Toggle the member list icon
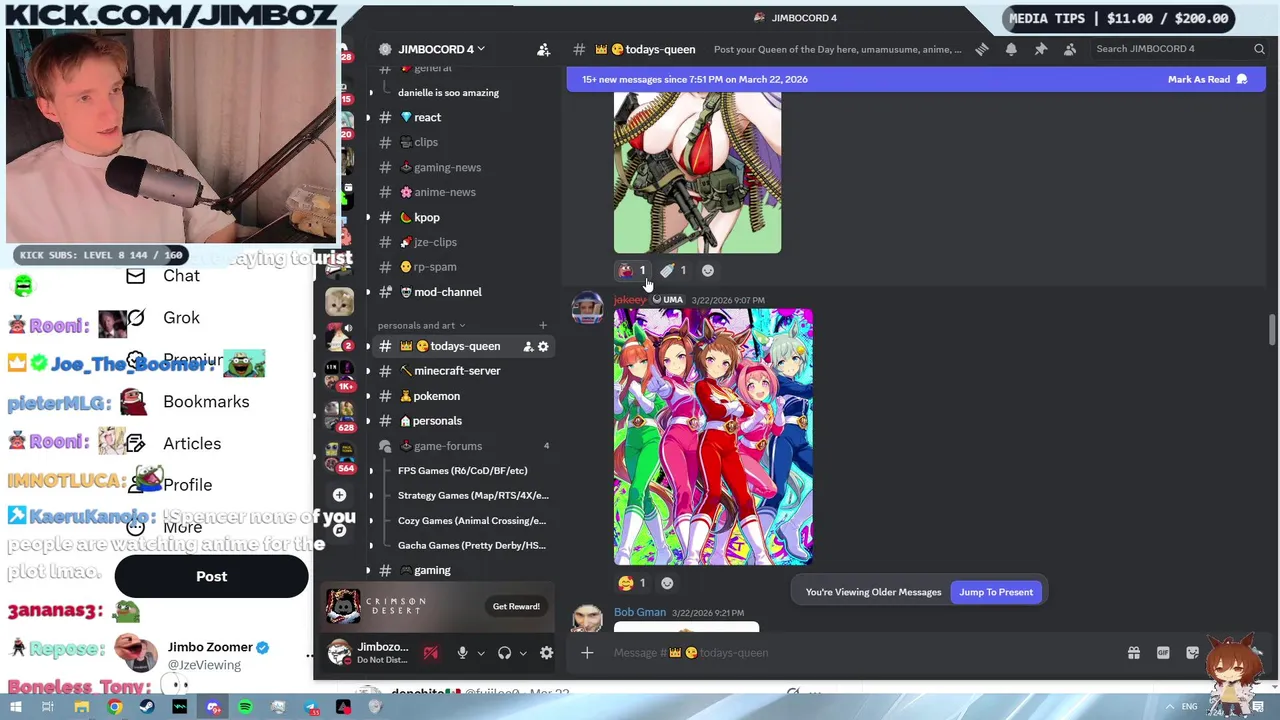The image size is (1280, 720). click(1070, 49)
